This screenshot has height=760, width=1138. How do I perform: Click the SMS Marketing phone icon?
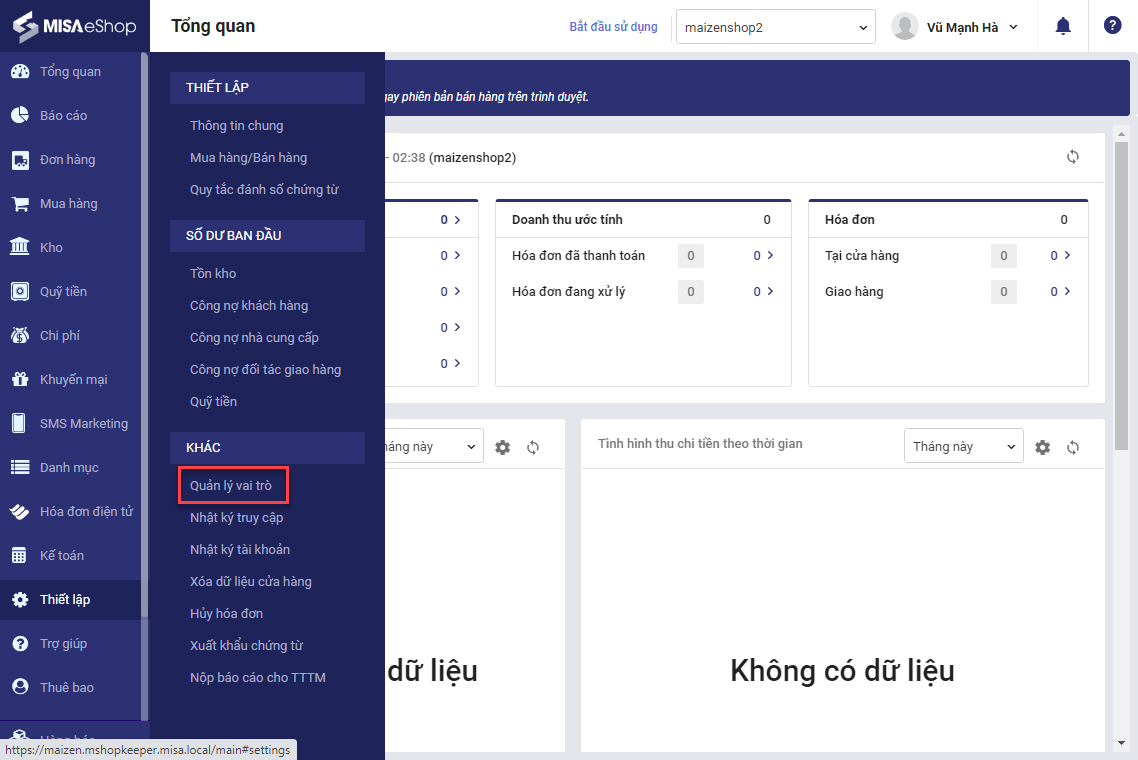(20, 423)
